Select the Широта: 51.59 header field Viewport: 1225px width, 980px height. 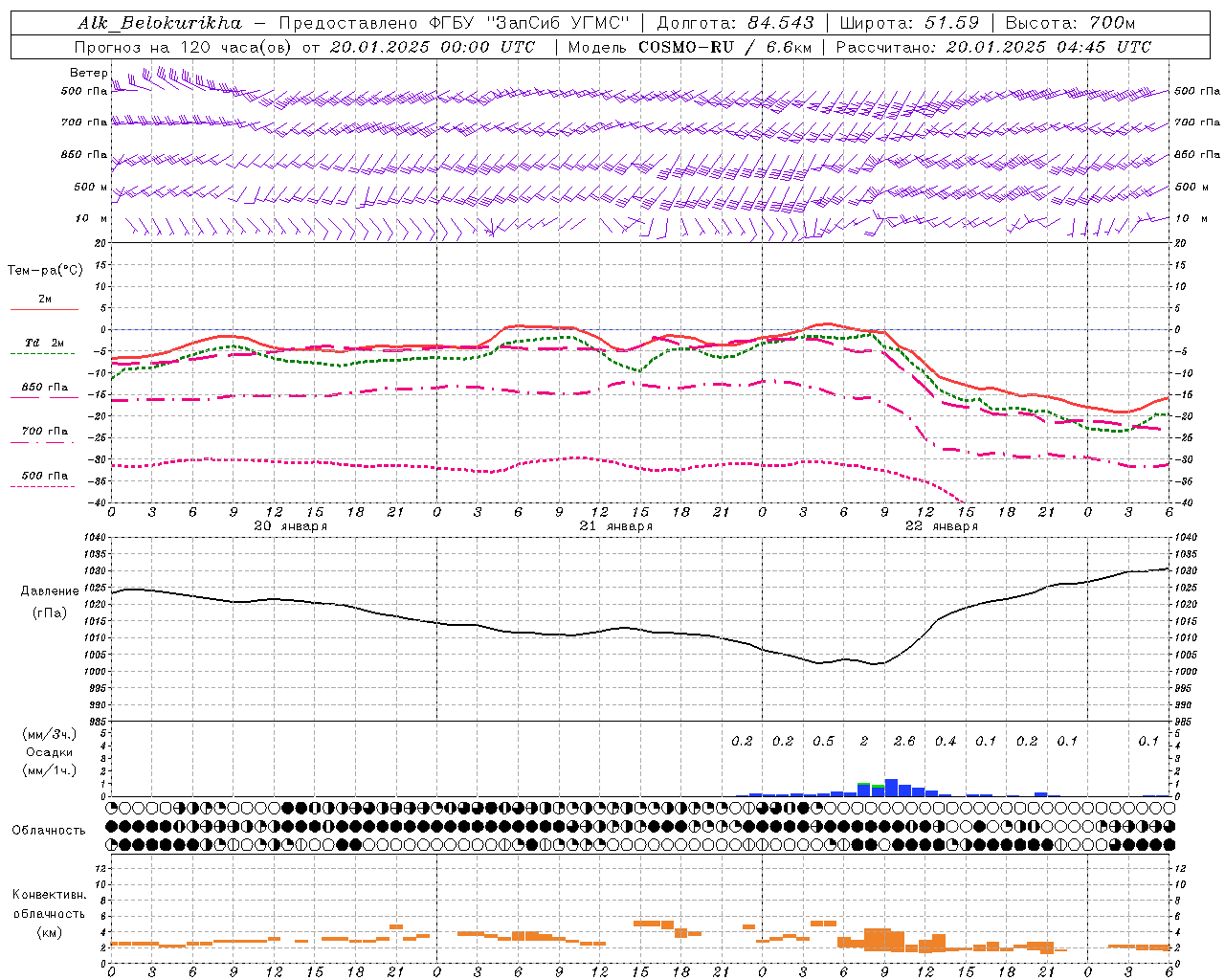pyautogui.click(x=909, y=22)
